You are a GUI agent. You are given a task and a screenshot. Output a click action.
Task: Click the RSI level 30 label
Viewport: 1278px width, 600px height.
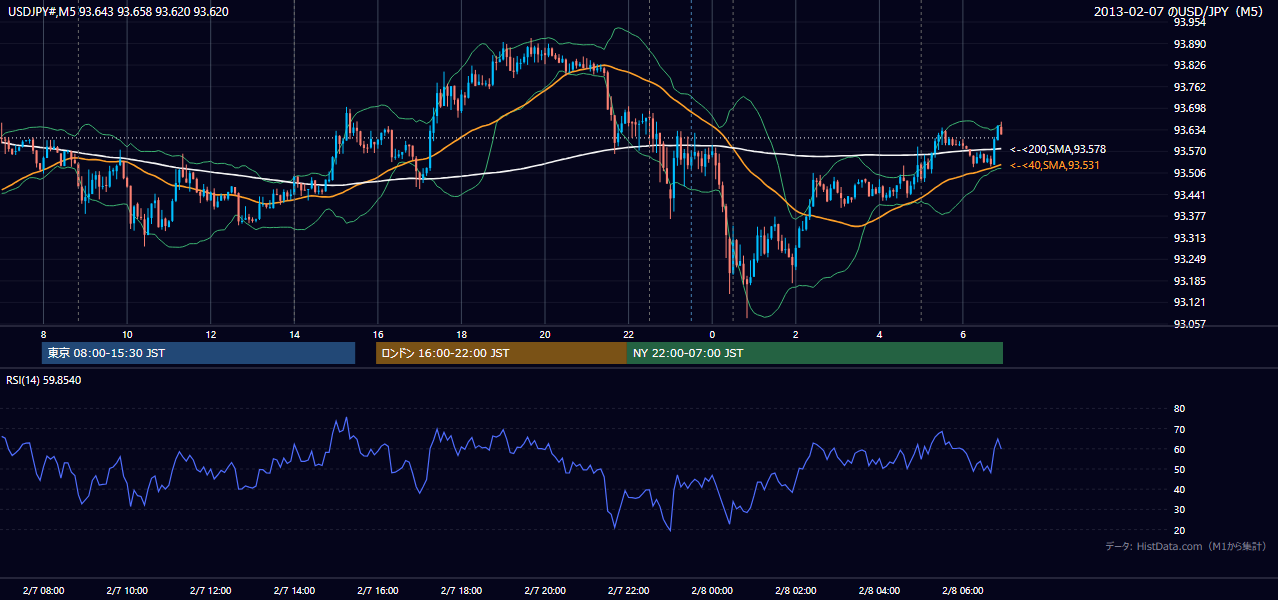1179,510
